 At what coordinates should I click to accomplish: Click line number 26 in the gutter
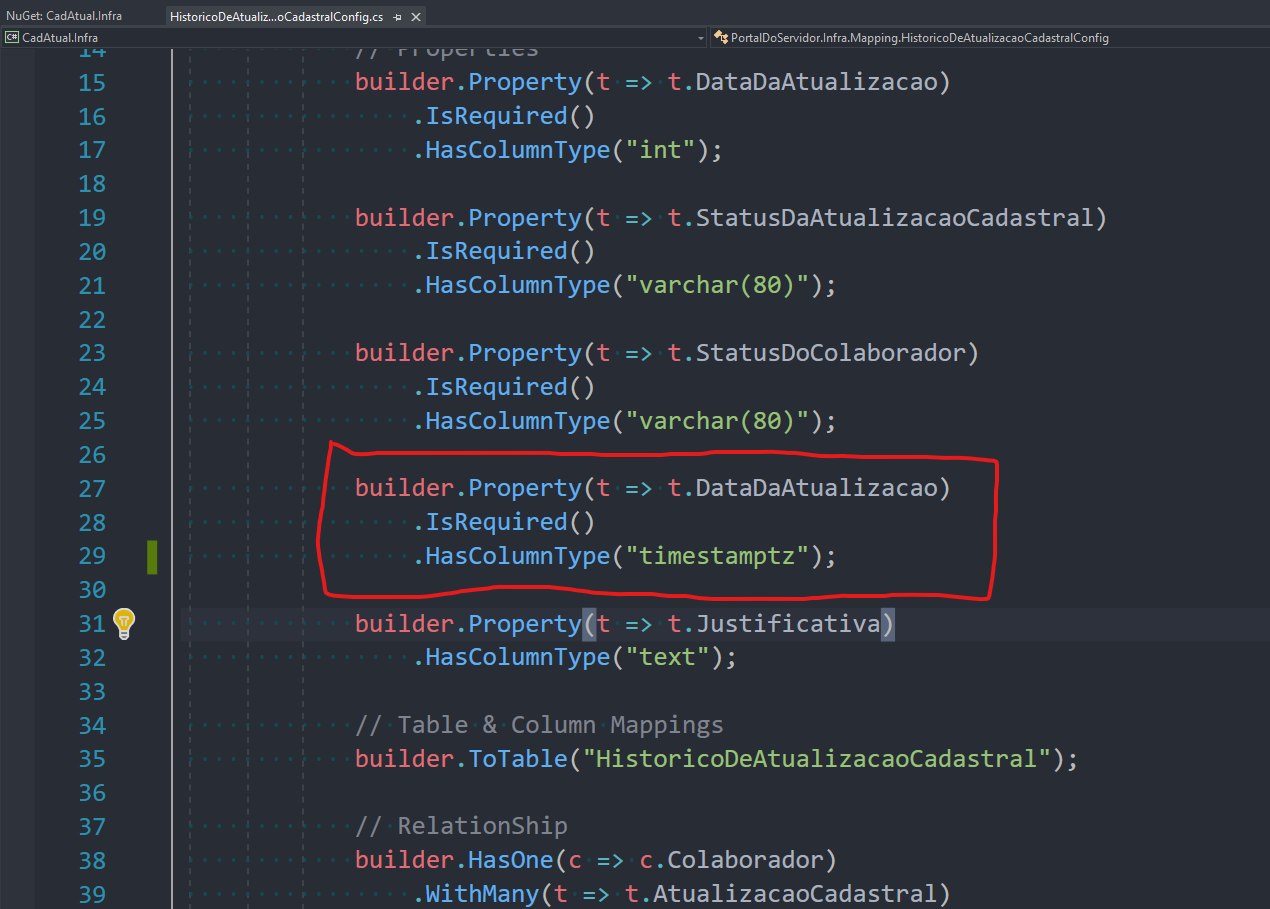[92, 455]
